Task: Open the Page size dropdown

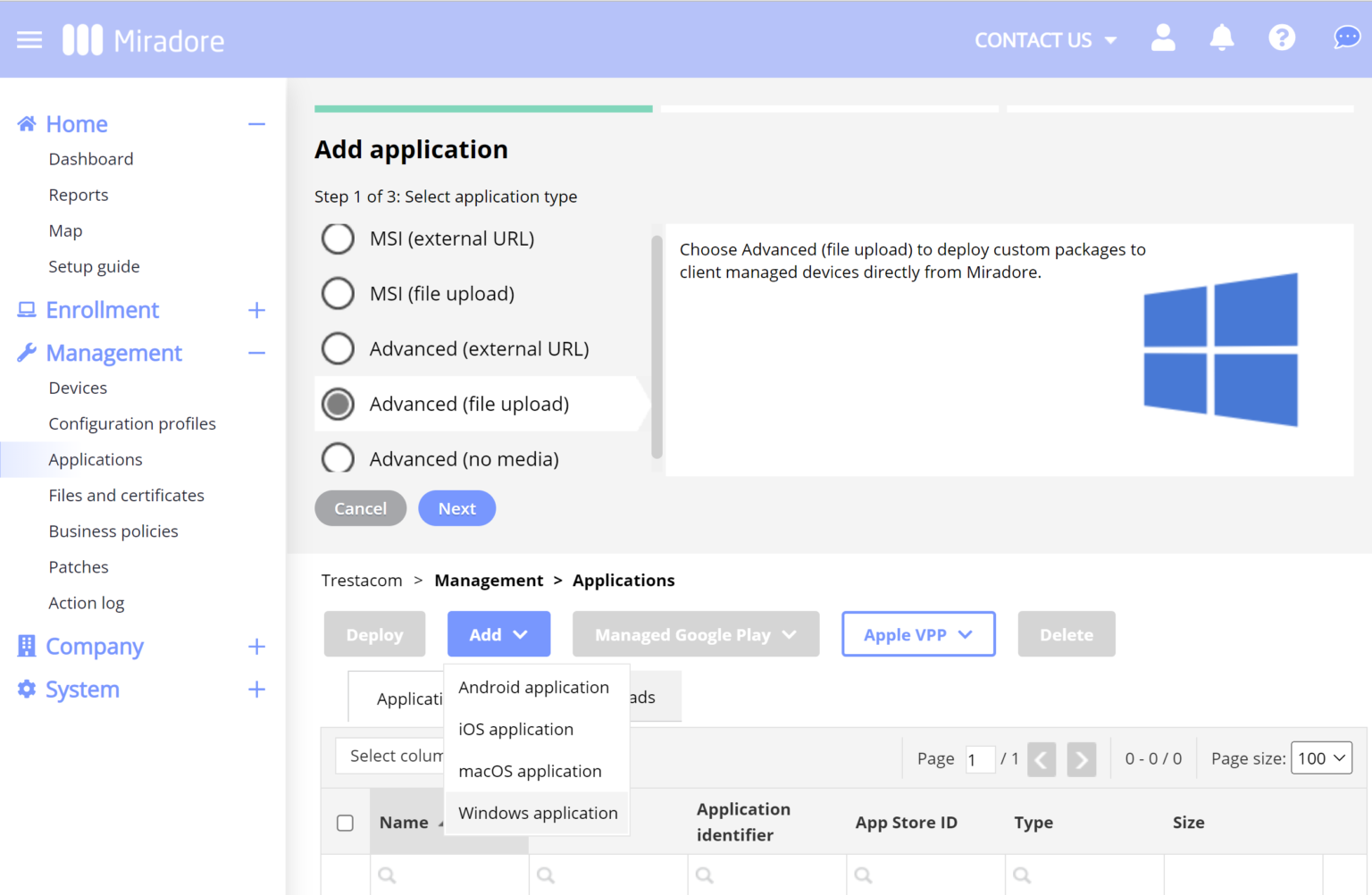Action: click(x=1321, y=757)
